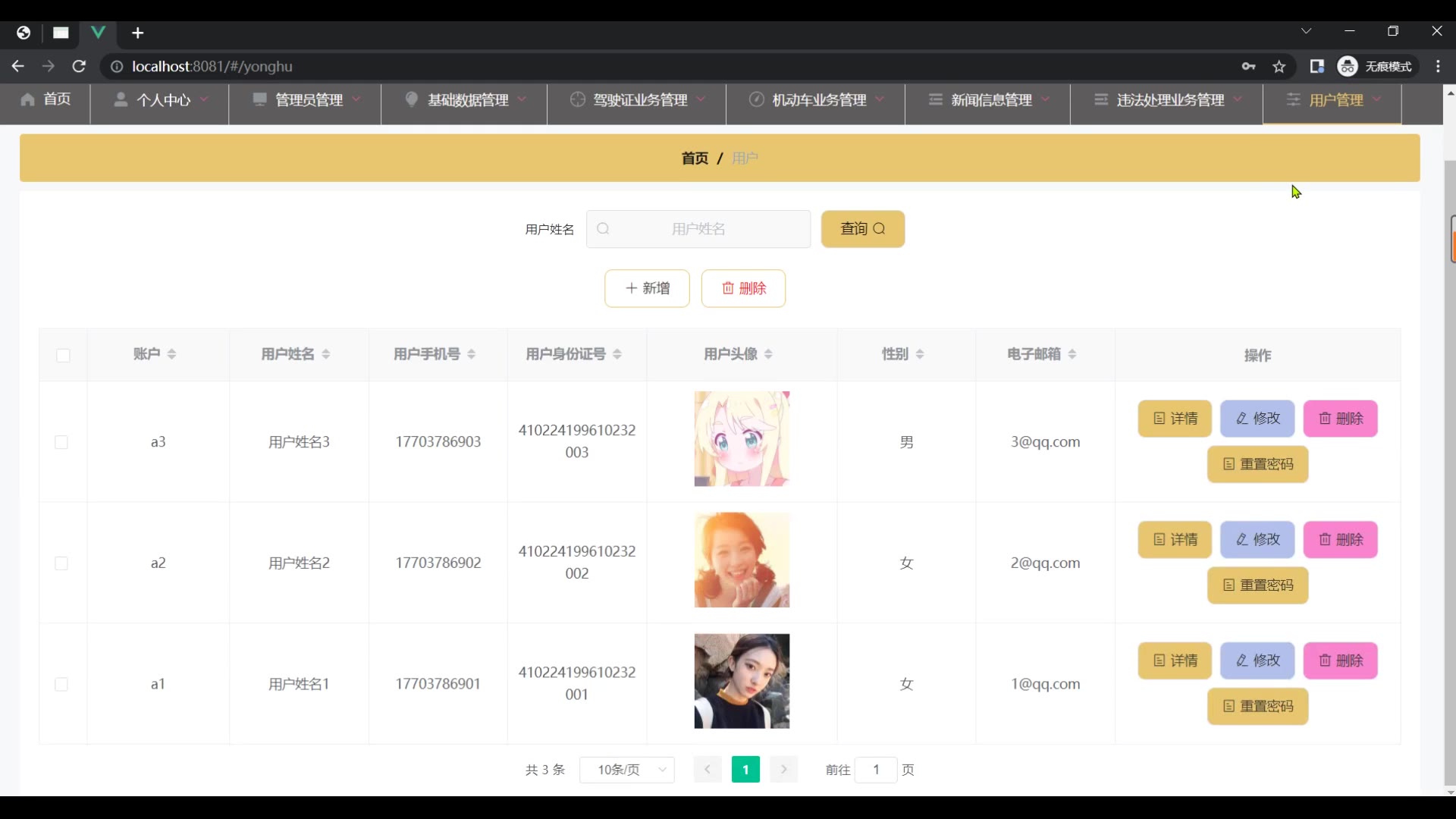Open the avatar image of account a3

pyautogui.click(x=742, y=439)
